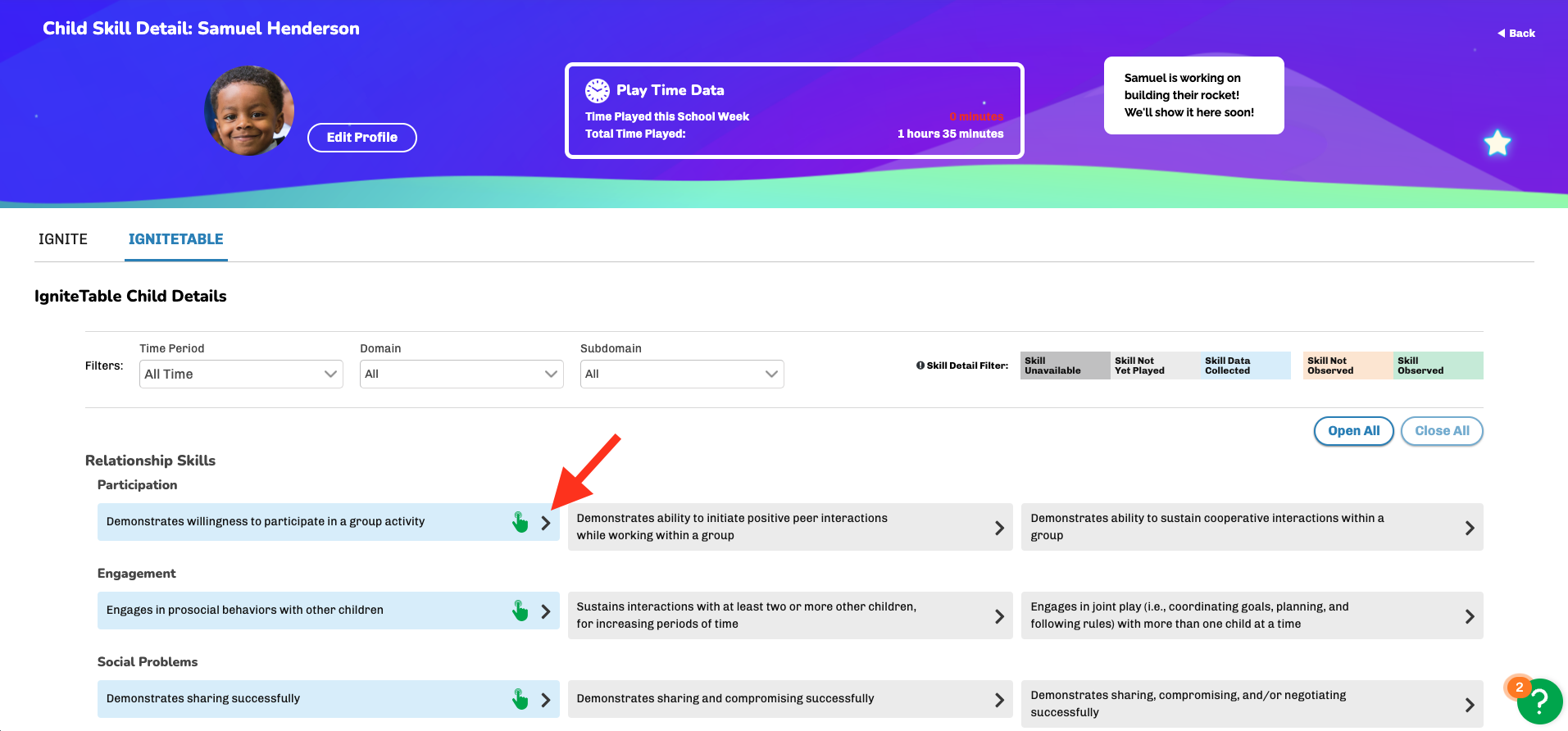
Task: Click the rocket building message card
Action: (x=1194, y=95)
